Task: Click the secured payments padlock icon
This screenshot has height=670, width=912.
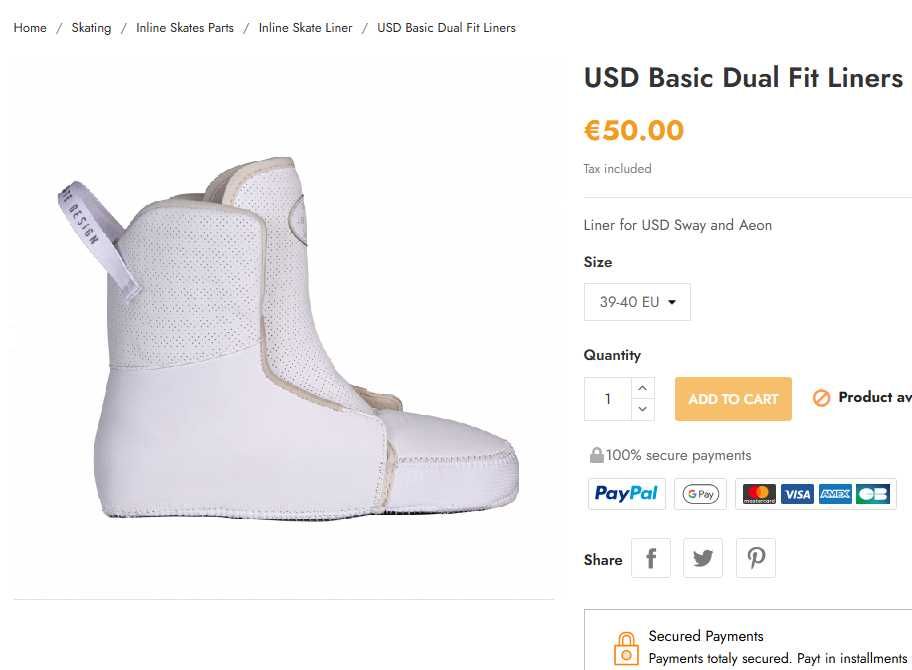Action: click(x=626, y=648)
